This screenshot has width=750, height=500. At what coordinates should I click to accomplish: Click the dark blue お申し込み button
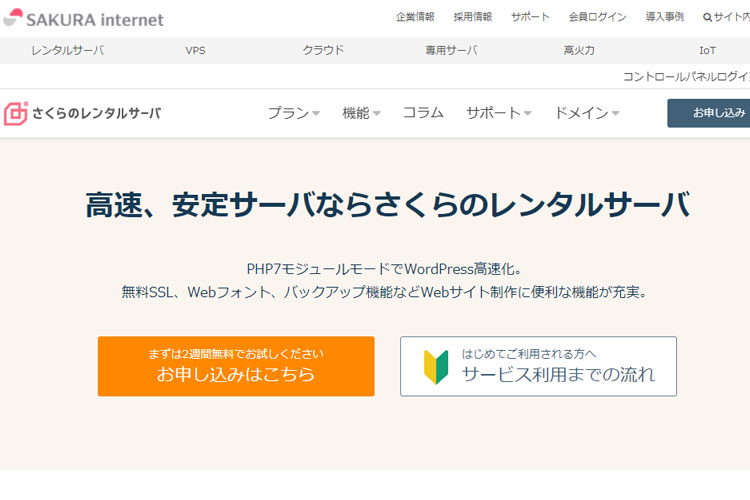pos(708,113)
